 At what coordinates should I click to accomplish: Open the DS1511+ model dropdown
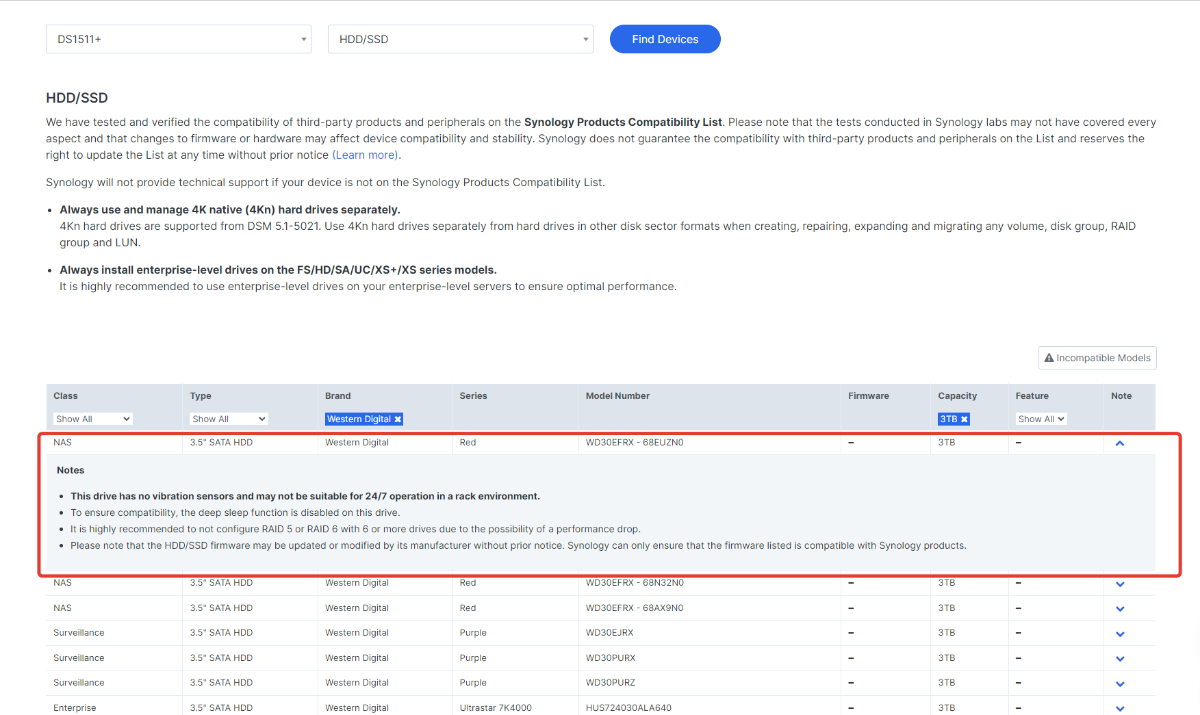pos(179,39)
